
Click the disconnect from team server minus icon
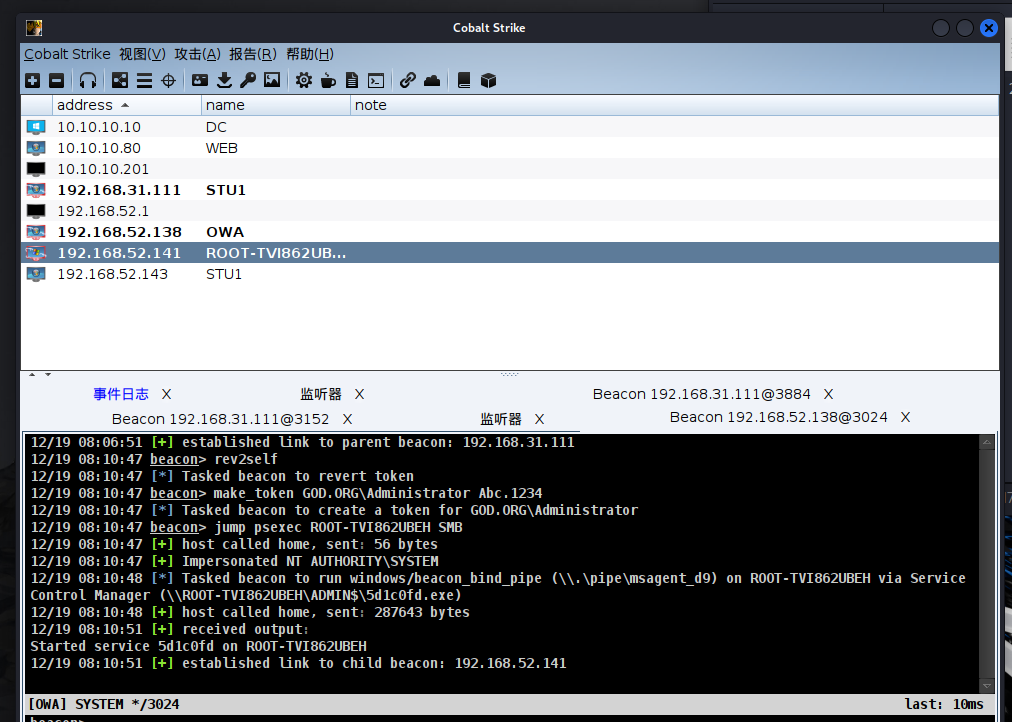click(x=57, y=81)
